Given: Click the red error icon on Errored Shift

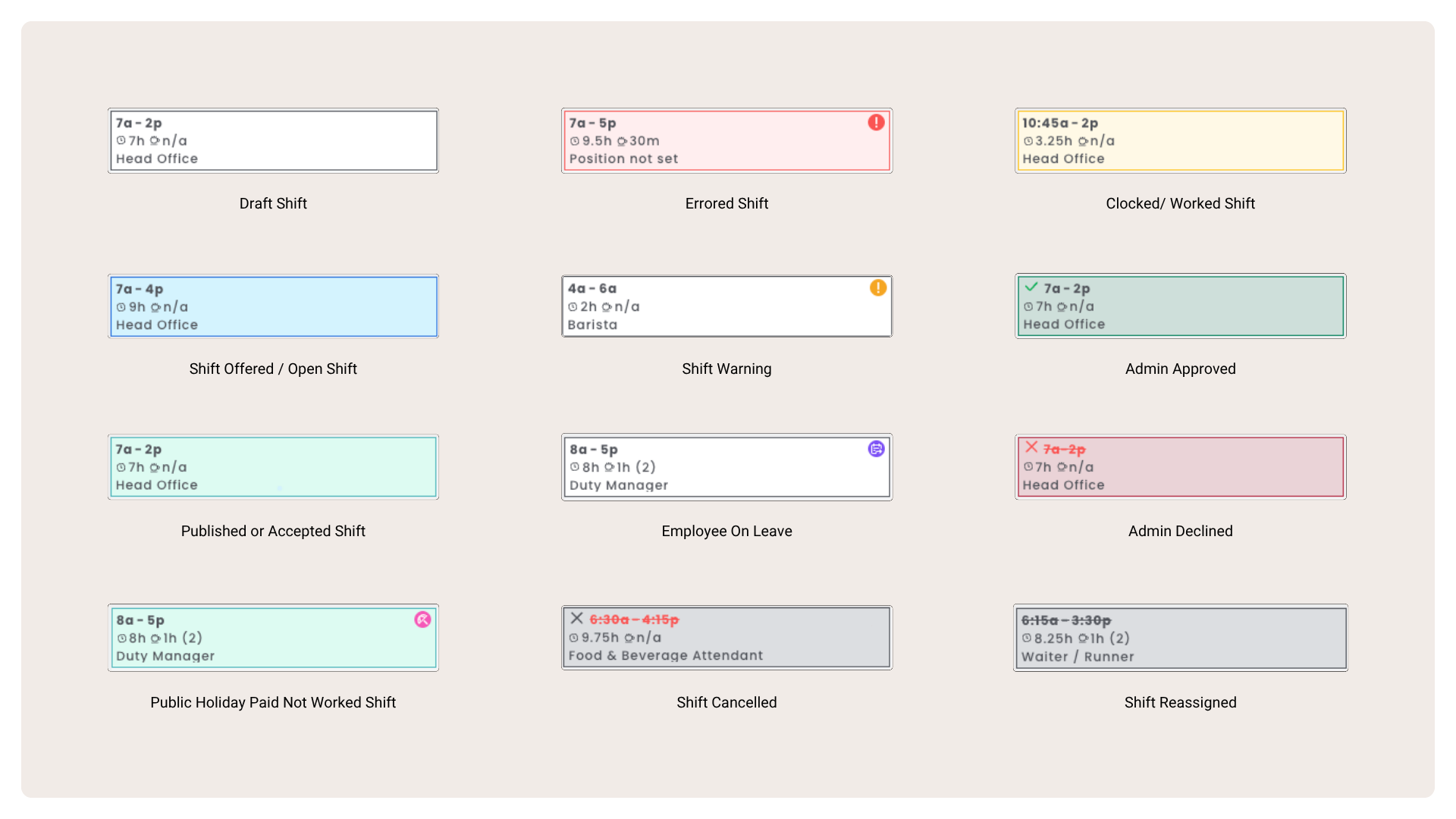Looking at the screenshot, I should 876,122.
